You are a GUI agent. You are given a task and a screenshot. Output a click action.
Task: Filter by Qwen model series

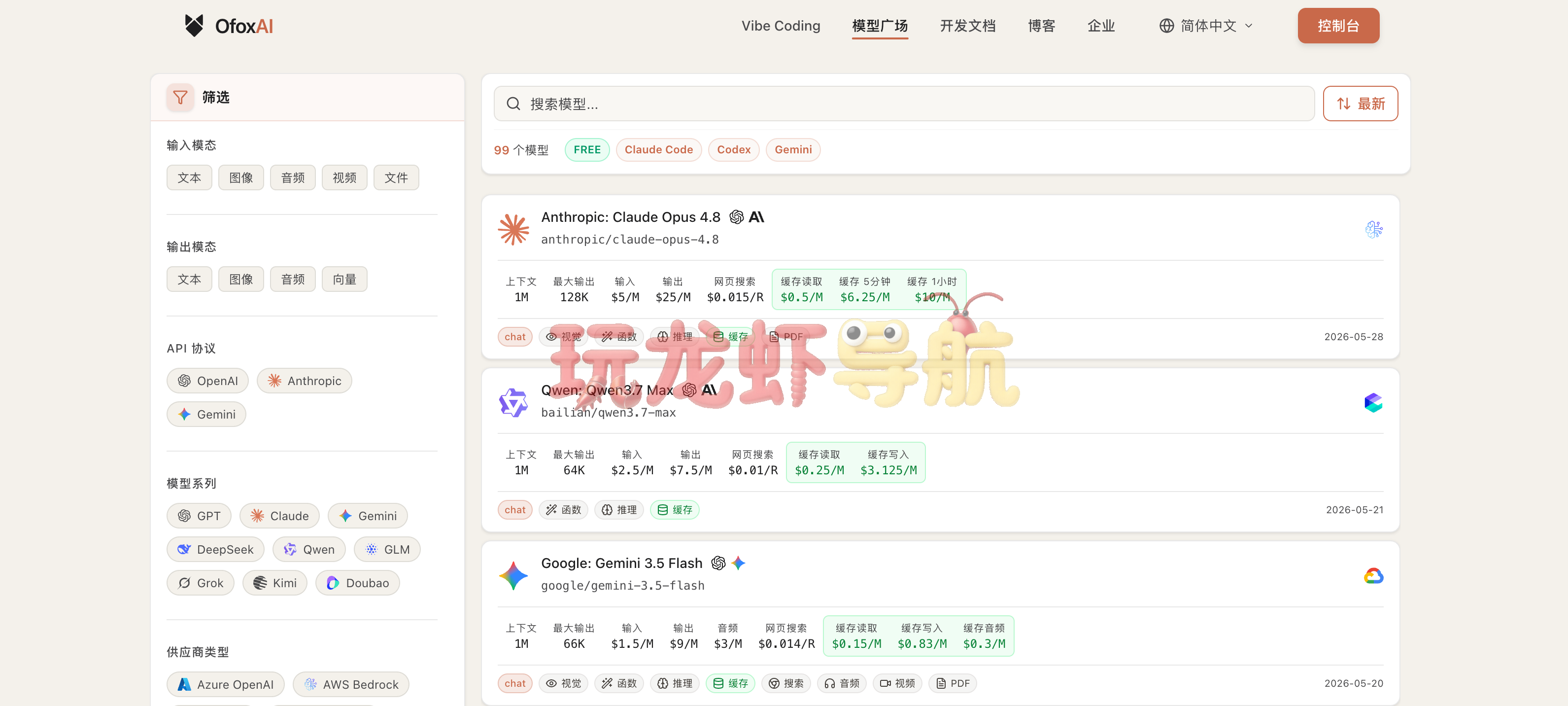coord(308,549)
